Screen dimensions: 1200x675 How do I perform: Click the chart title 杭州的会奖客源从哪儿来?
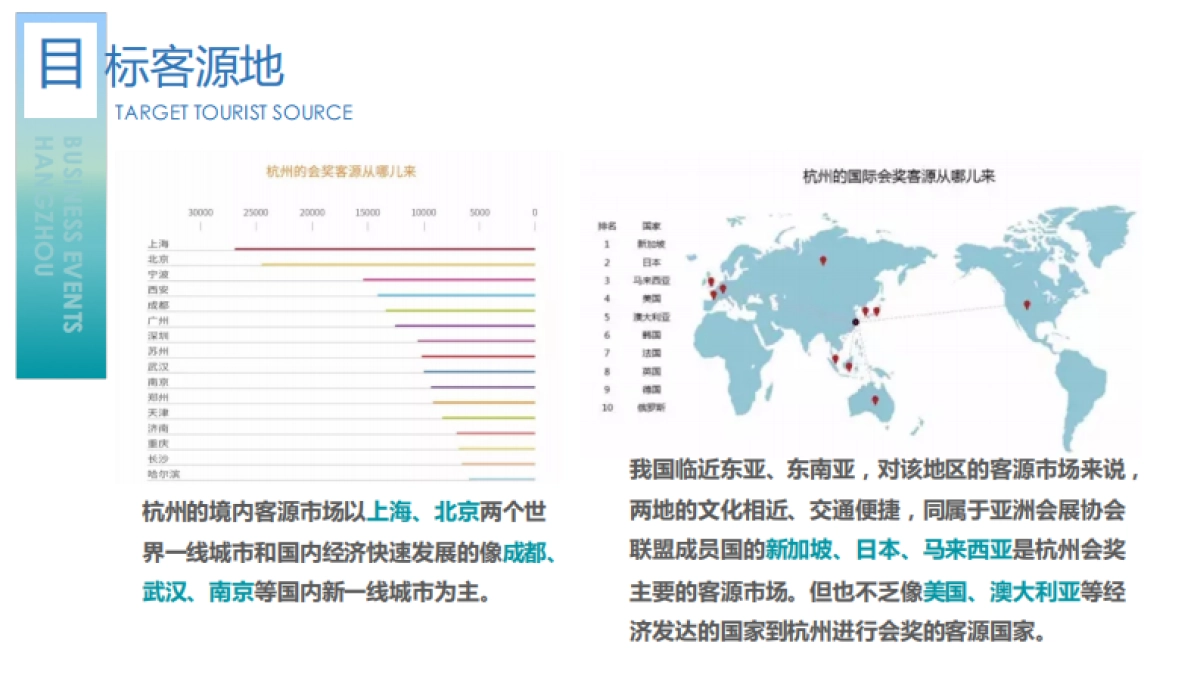click(341, 171)
